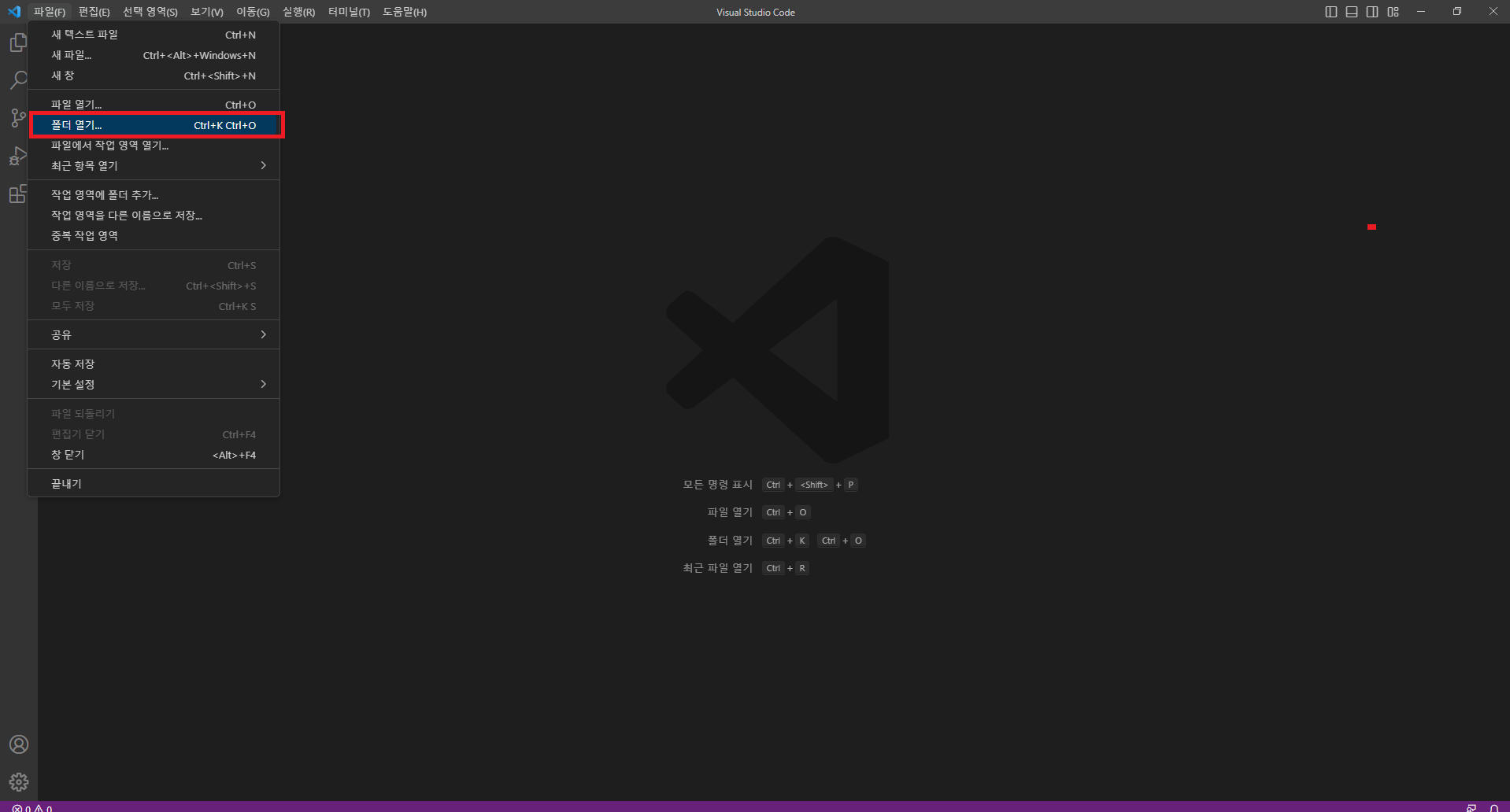Open the 편집(E) menu
1510x812 pixels.
coord(94,12)
